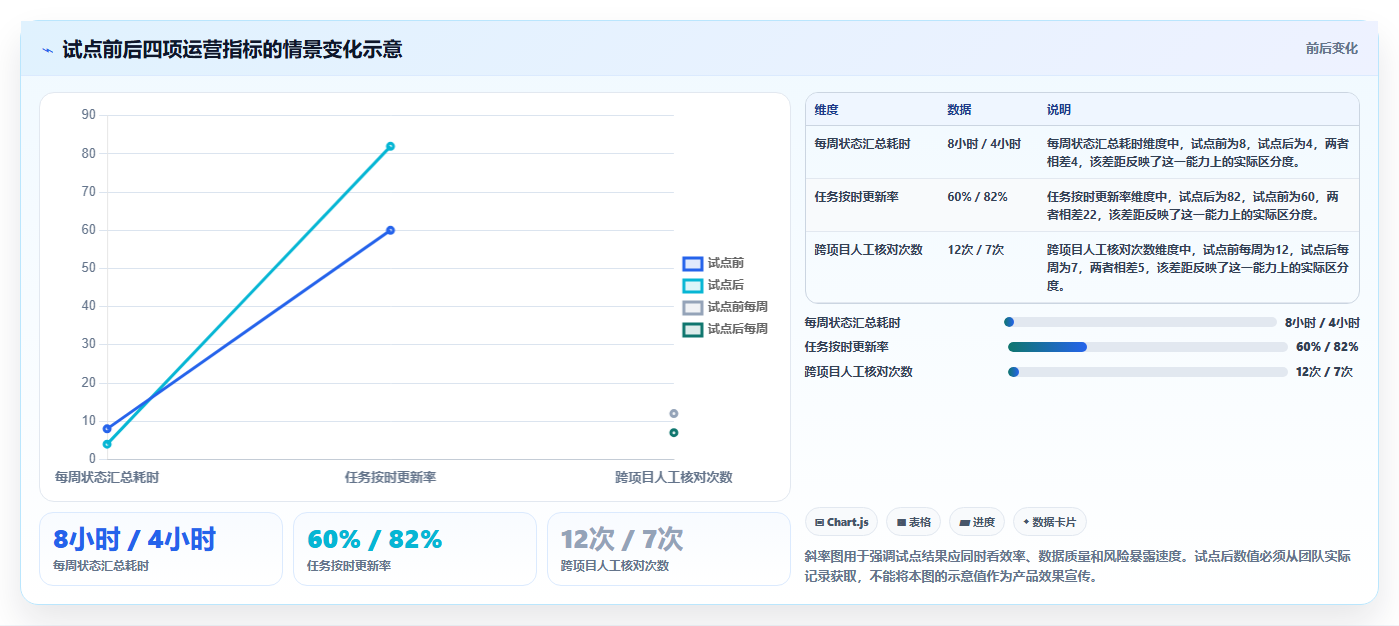Select table cell 12次 / 7次
The image size is (1399, 626).
[x=976, y=250]
